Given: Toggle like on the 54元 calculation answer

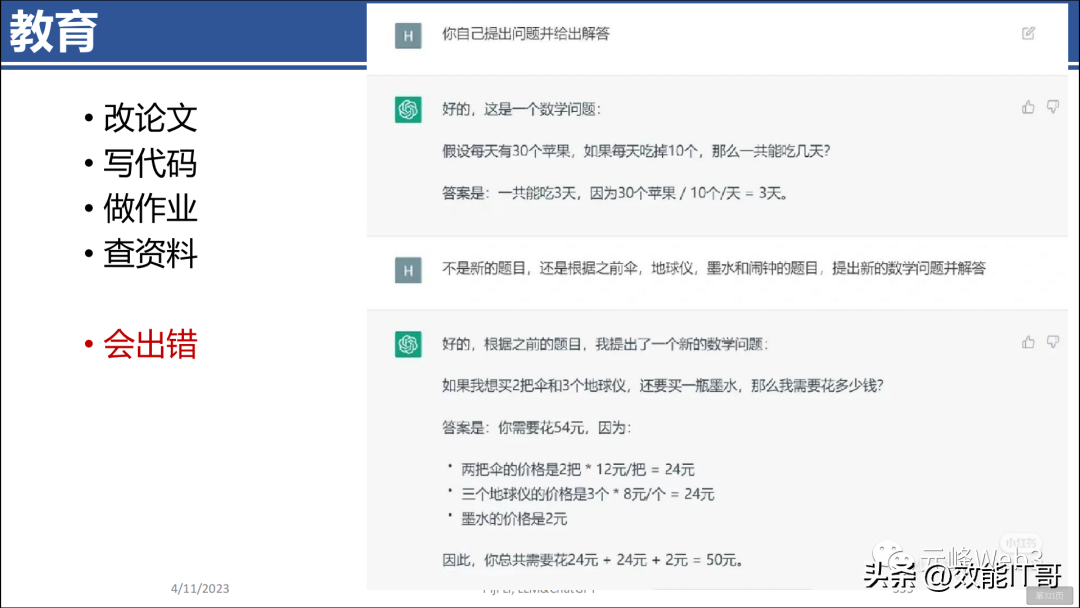Looking at the screenshot, I should pos(1028,341).
